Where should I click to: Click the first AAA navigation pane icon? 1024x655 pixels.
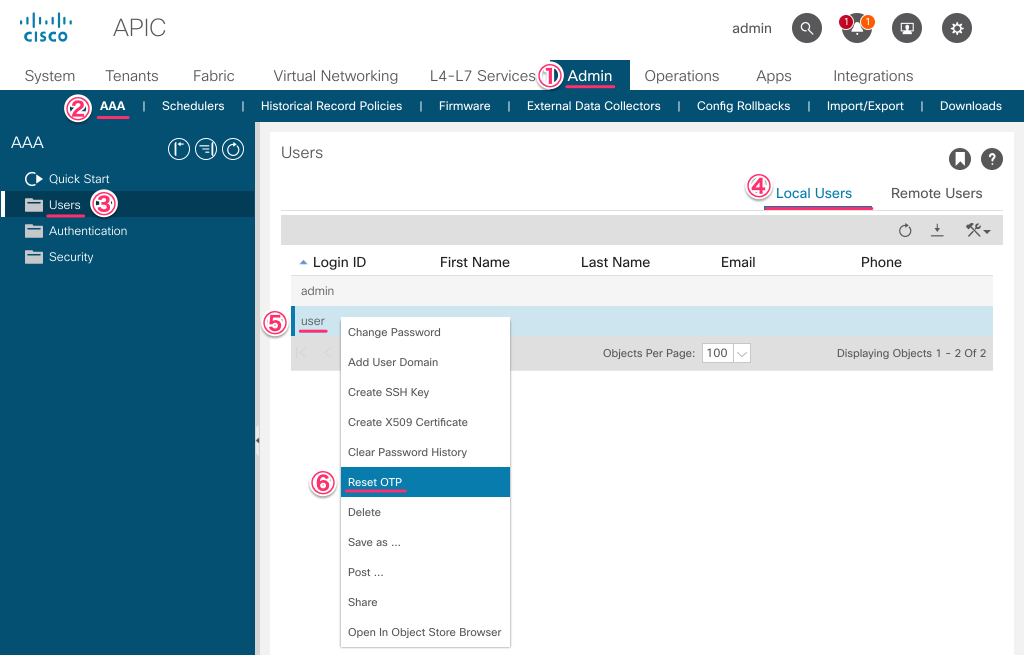(x=179, y=149)
